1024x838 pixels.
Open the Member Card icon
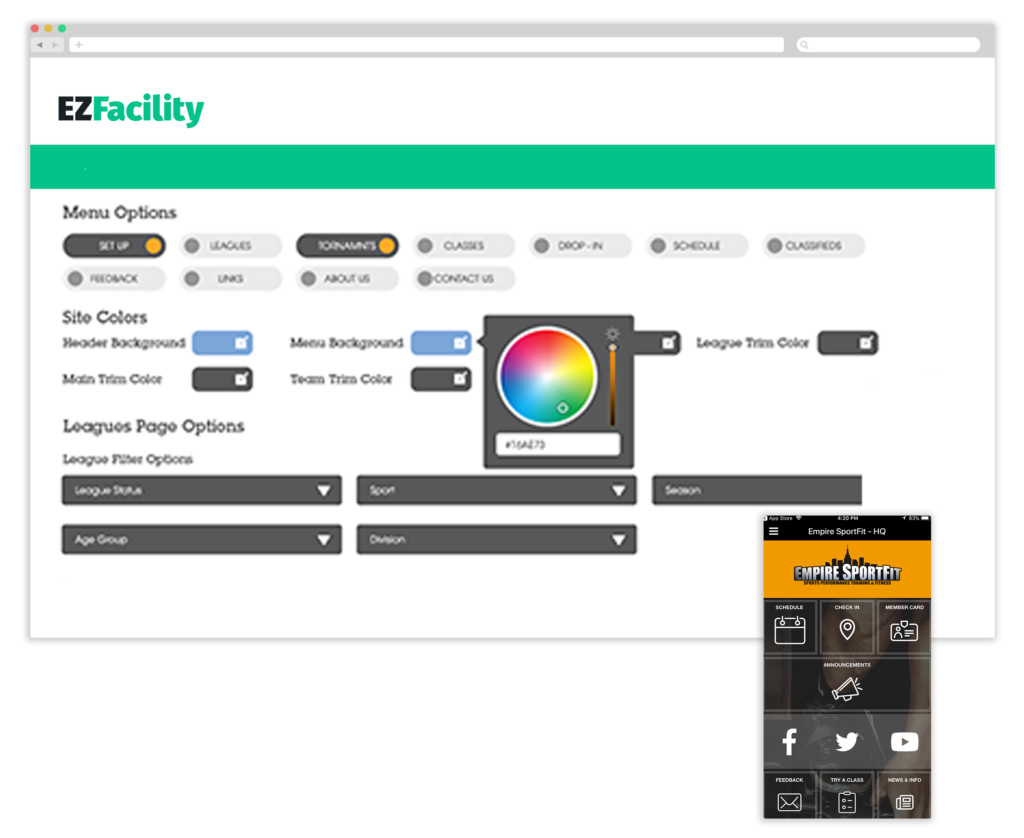click(x=904, y=631)
